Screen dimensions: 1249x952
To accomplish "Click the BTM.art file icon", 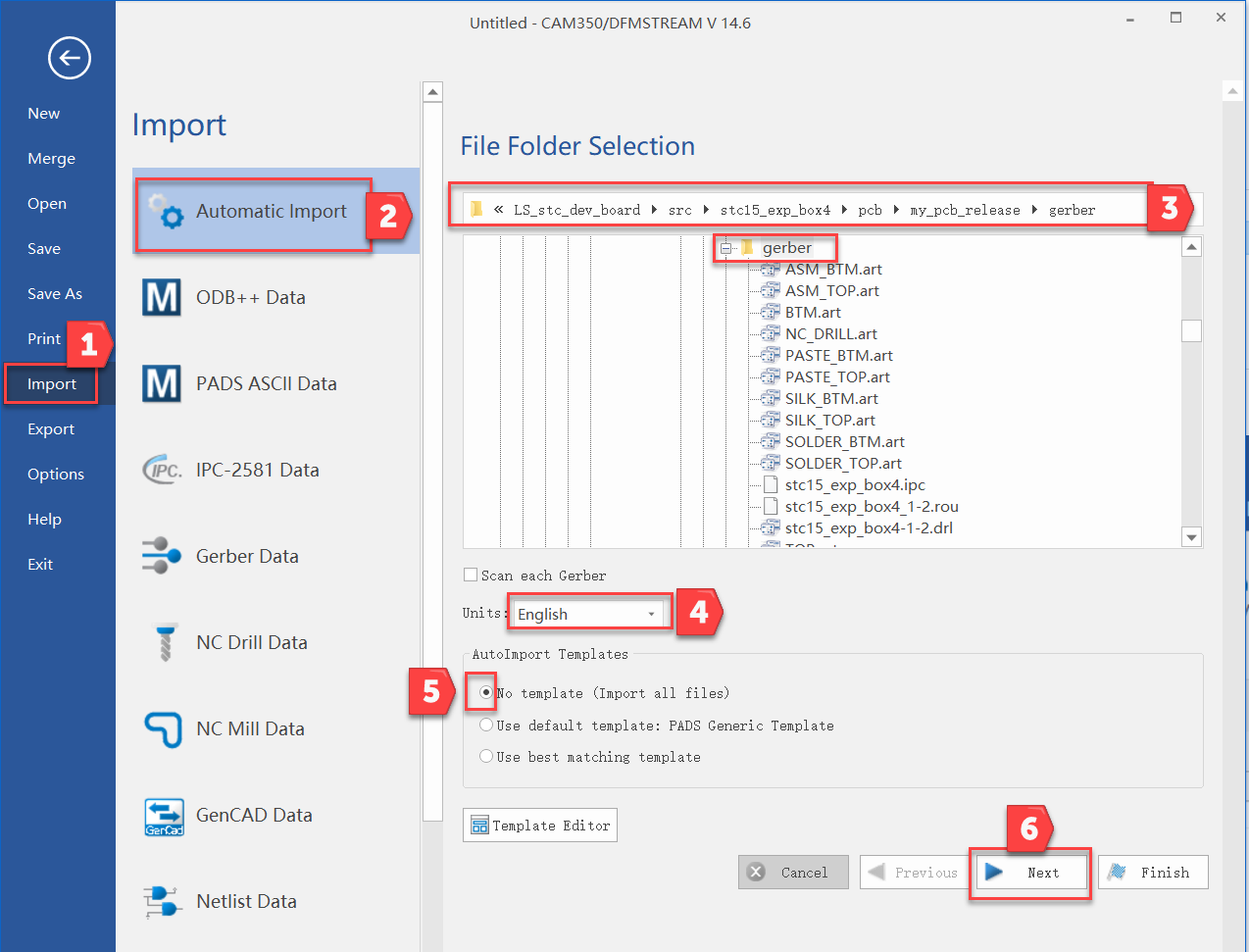I will click(771, 312).
